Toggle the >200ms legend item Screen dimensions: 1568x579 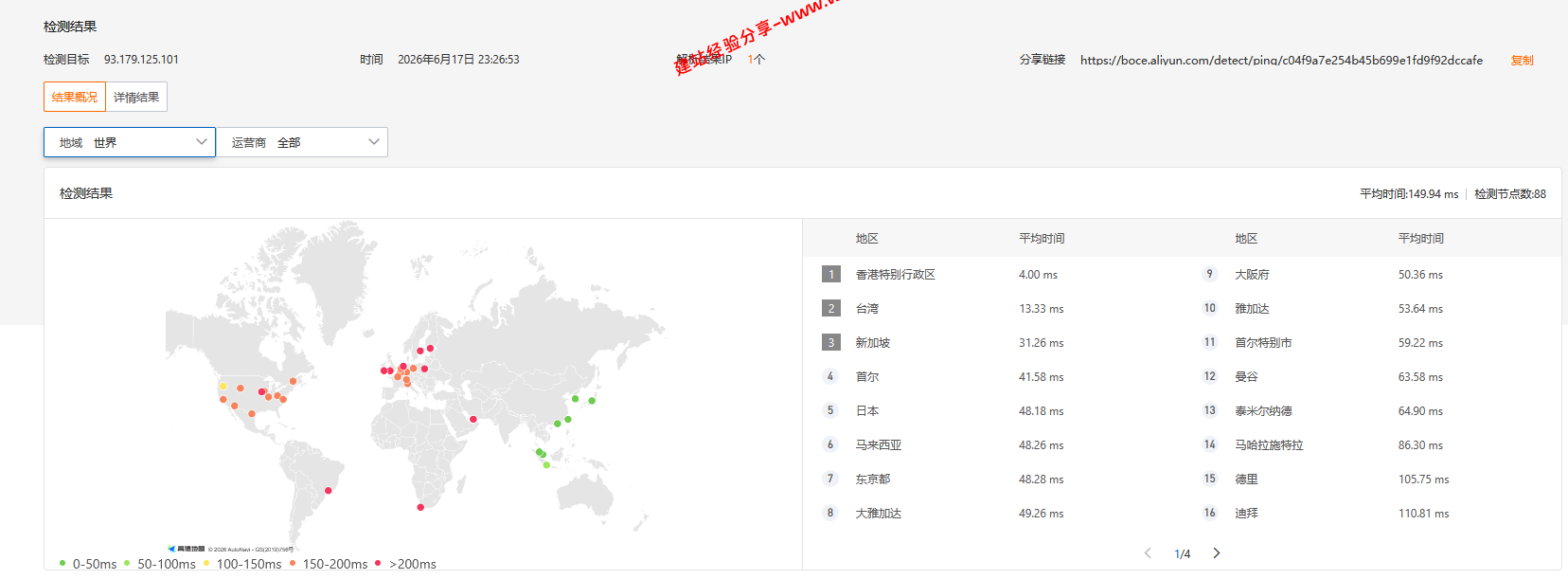pyautogui.click(x=405, y=564)
